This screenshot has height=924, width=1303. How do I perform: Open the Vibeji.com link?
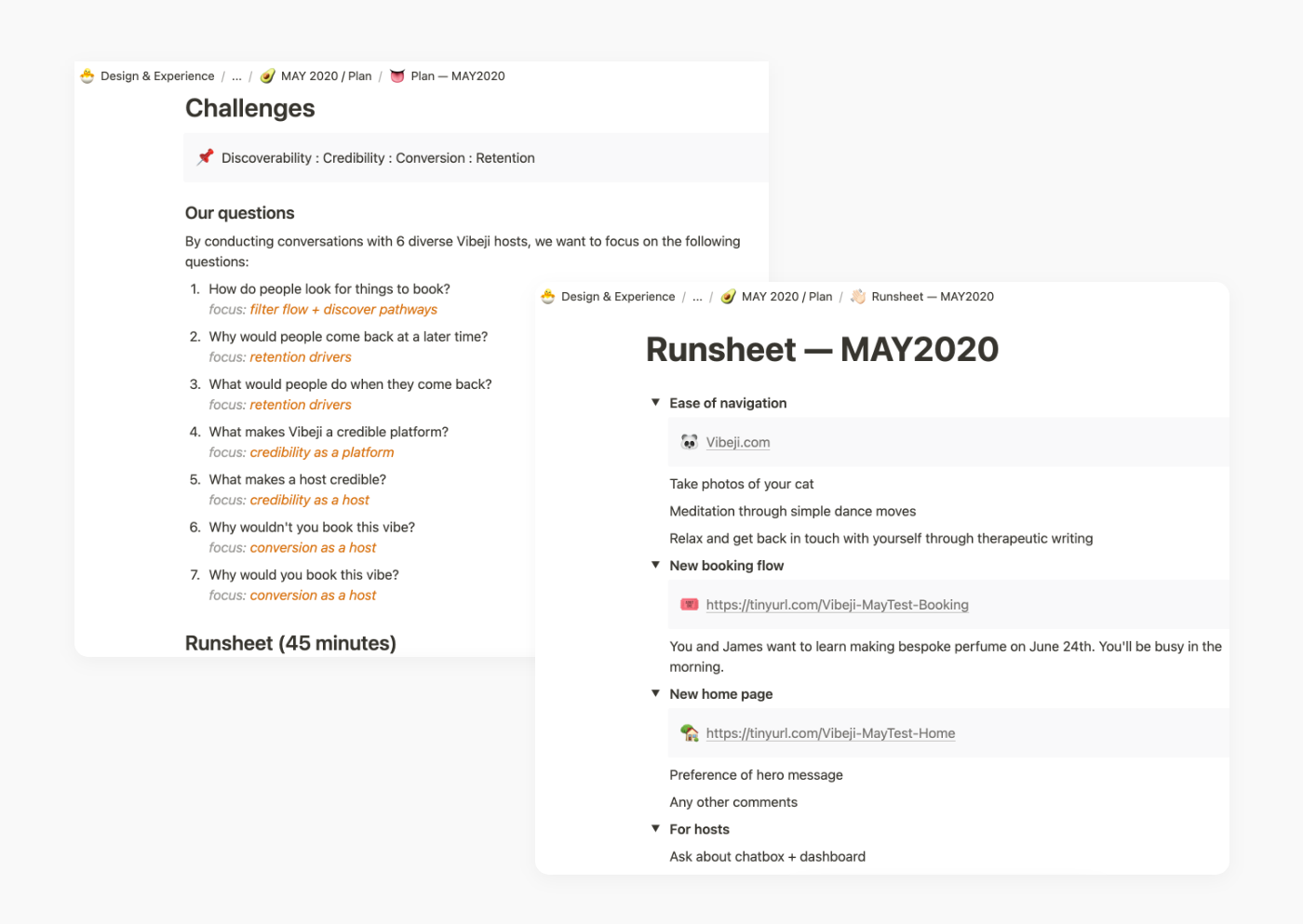(737, 442)
